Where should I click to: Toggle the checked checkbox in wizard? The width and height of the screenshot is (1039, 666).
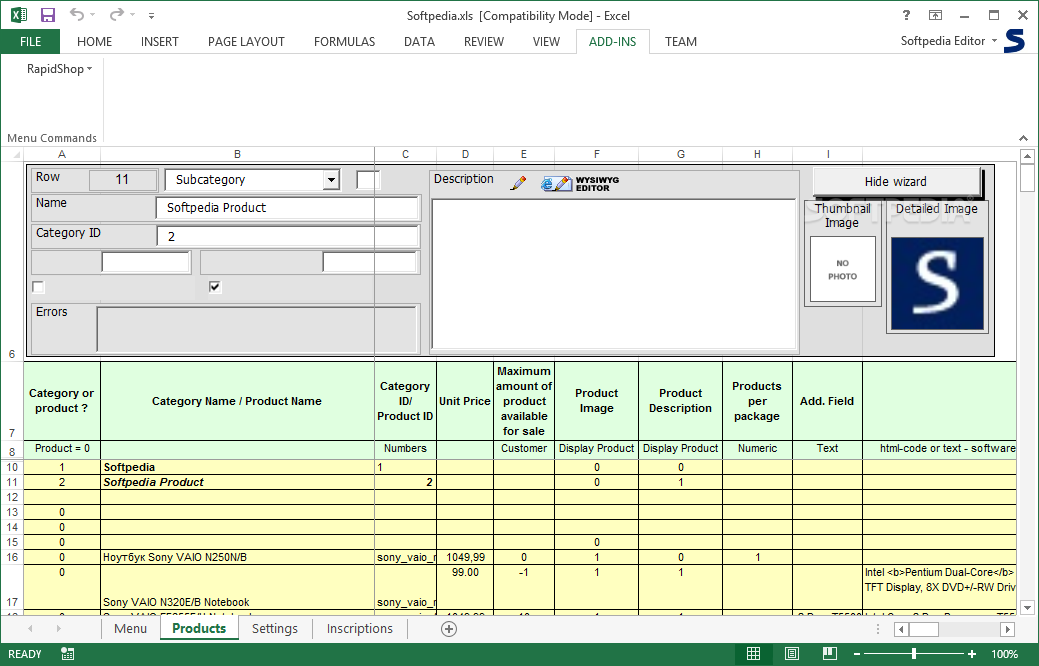click(x=215, y=287)
